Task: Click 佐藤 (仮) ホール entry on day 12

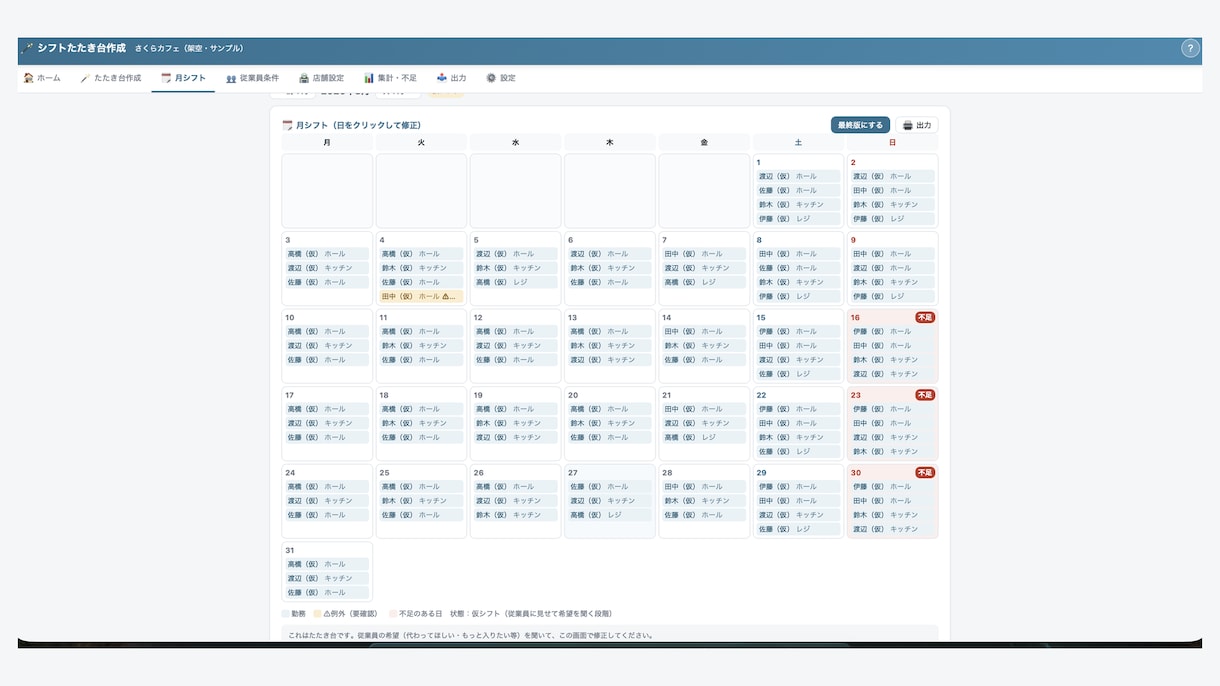Action: [515, 359]
